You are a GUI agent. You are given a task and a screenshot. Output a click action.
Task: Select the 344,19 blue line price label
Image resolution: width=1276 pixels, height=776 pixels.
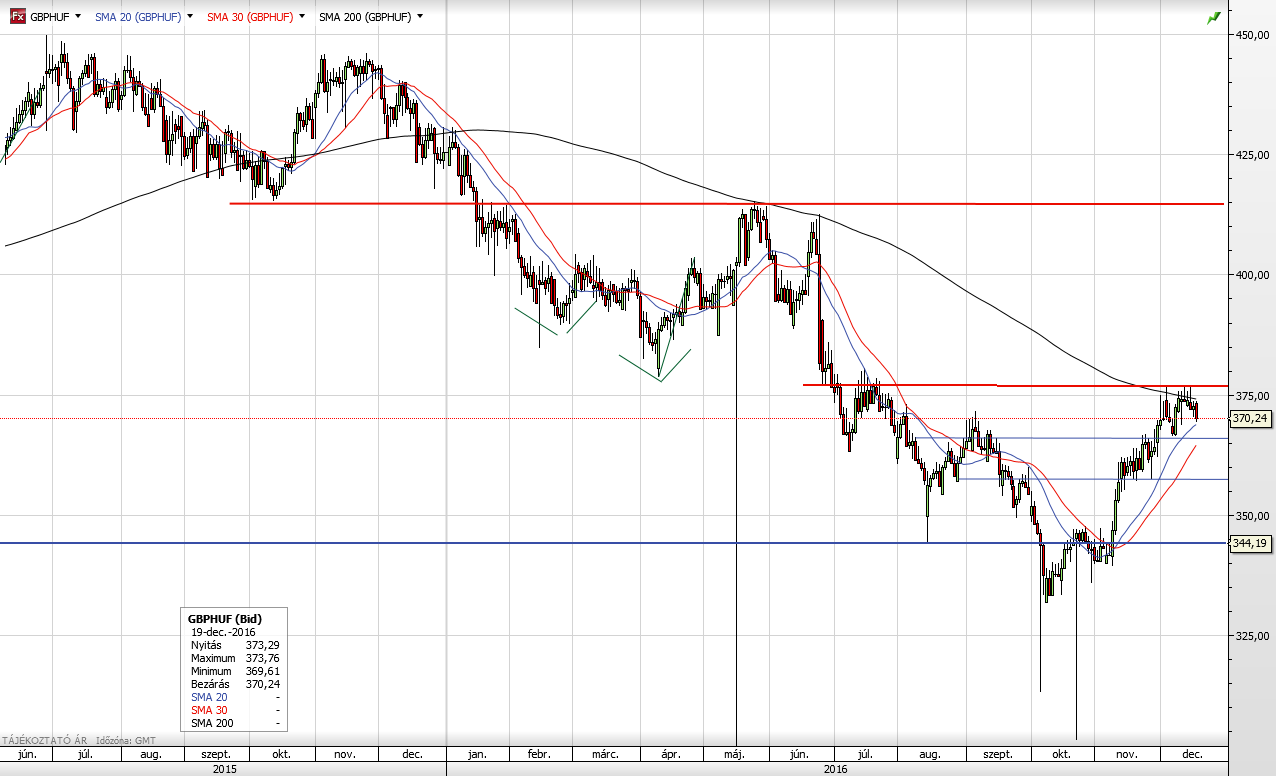(x=1250, y=543)
